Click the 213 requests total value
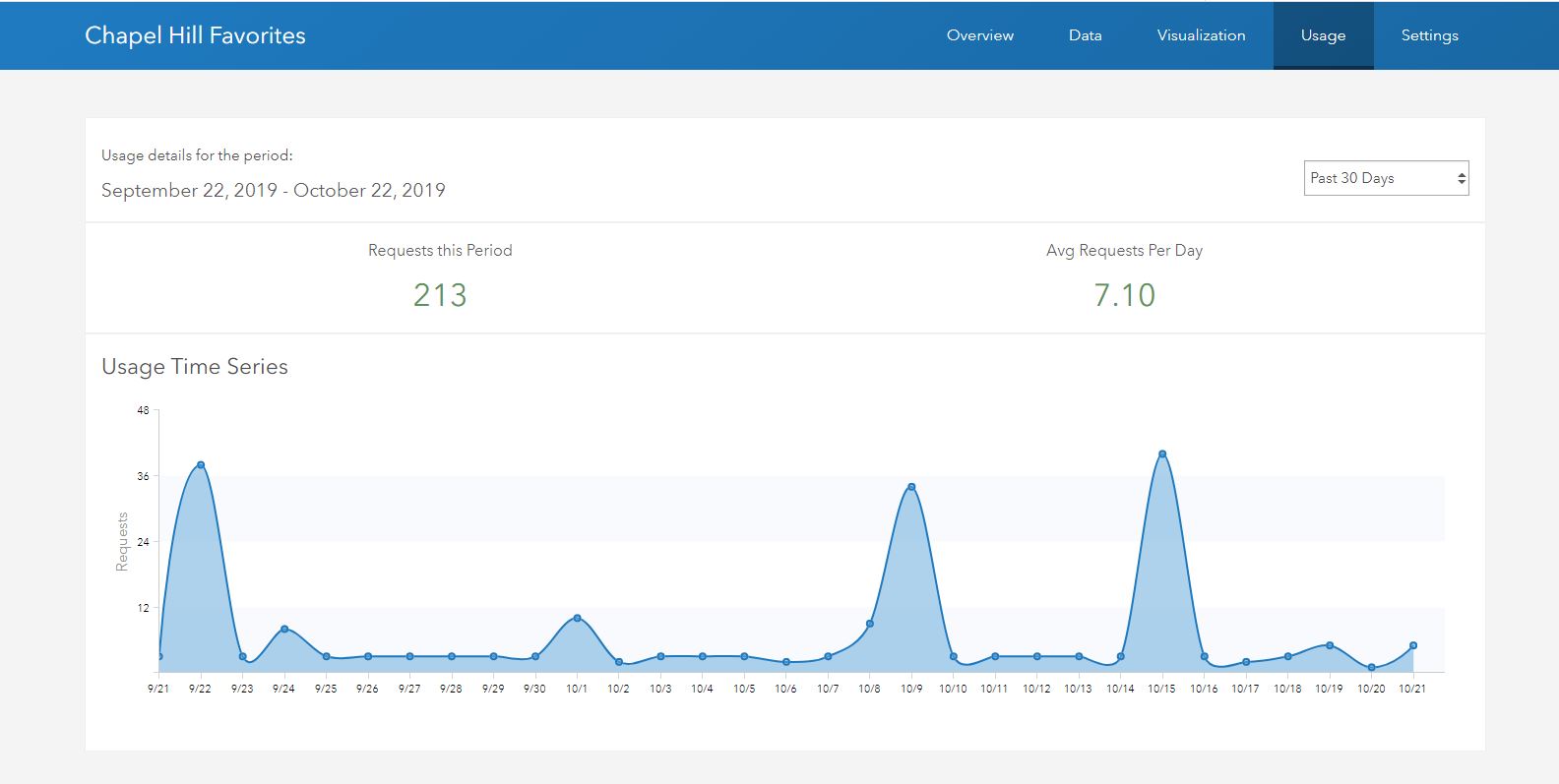The image size is (1559, 784). (440, 295)
